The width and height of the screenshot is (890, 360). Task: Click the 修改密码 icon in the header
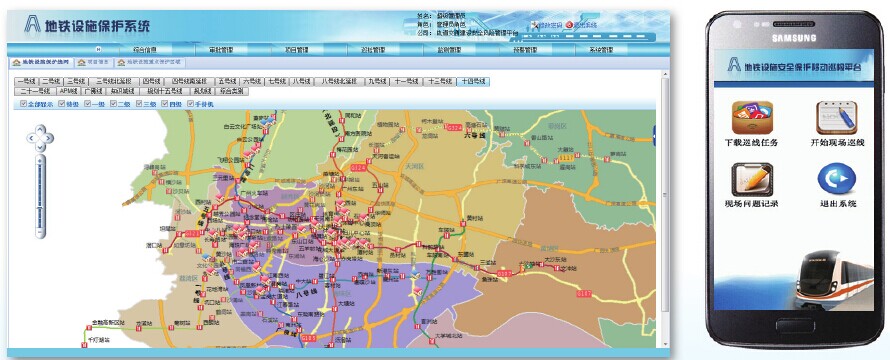click(x=534, y=25)
